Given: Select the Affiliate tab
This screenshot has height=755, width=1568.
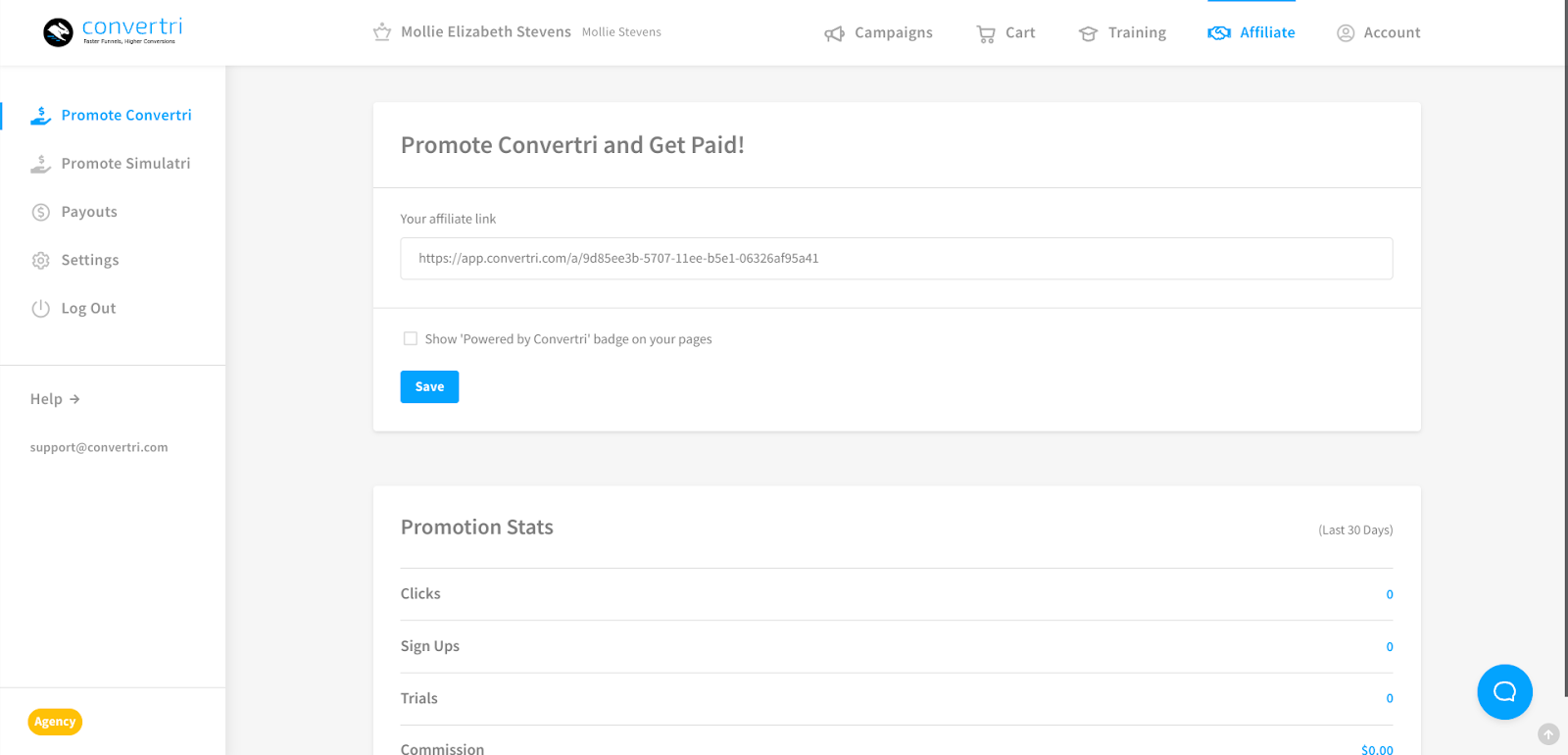Looking at the screenshot, I should (1251, 32).
